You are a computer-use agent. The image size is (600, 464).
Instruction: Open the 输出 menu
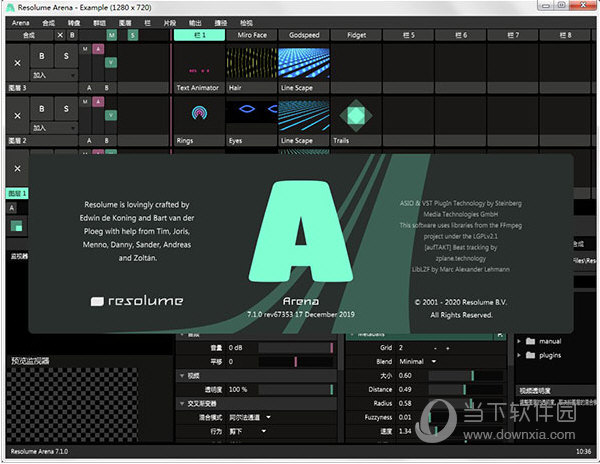(195, 23)
